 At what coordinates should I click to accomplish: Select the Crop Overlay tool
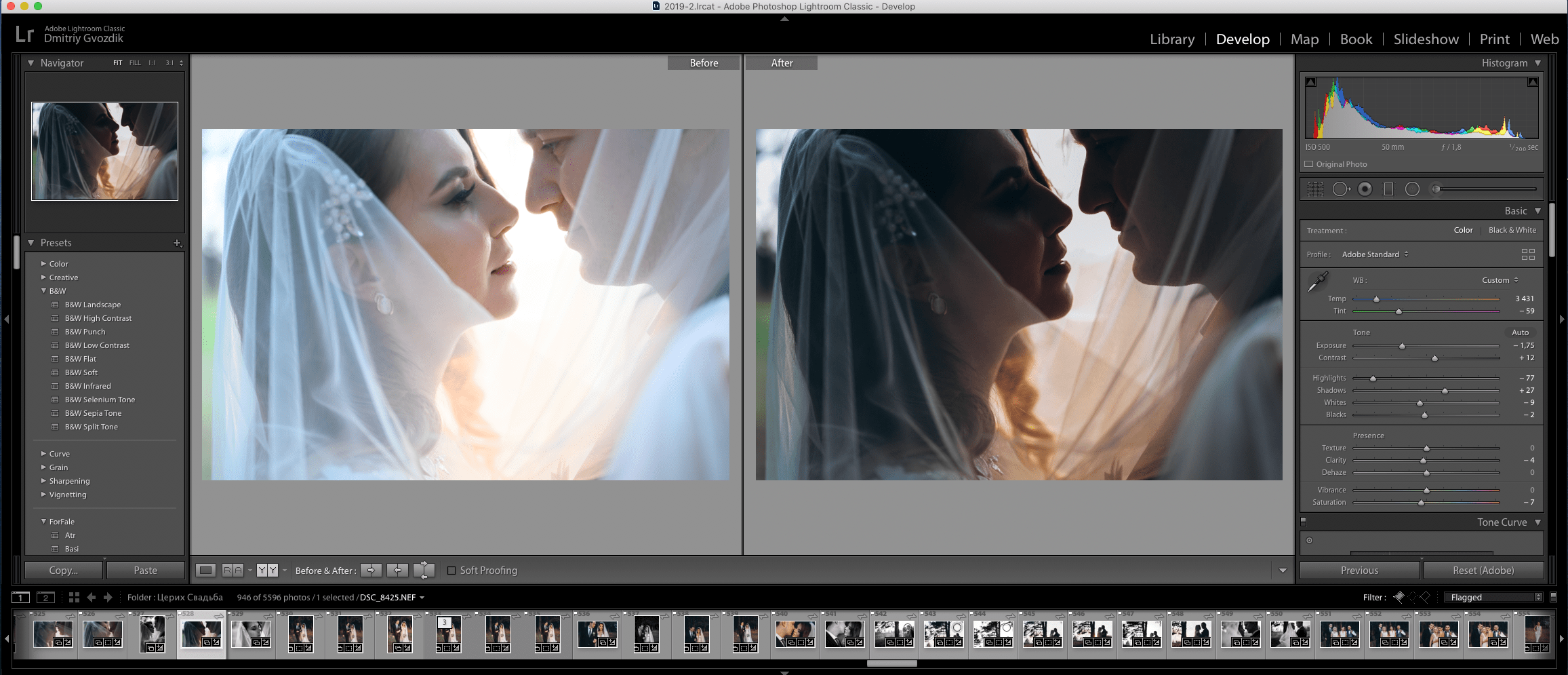click(x=1315, y=189)
